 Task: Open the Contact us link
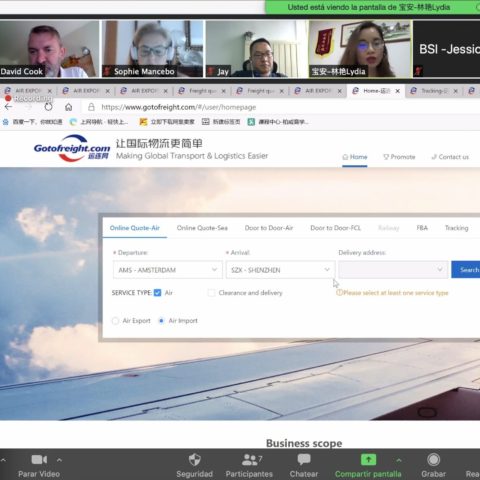(x=450, y=157)
